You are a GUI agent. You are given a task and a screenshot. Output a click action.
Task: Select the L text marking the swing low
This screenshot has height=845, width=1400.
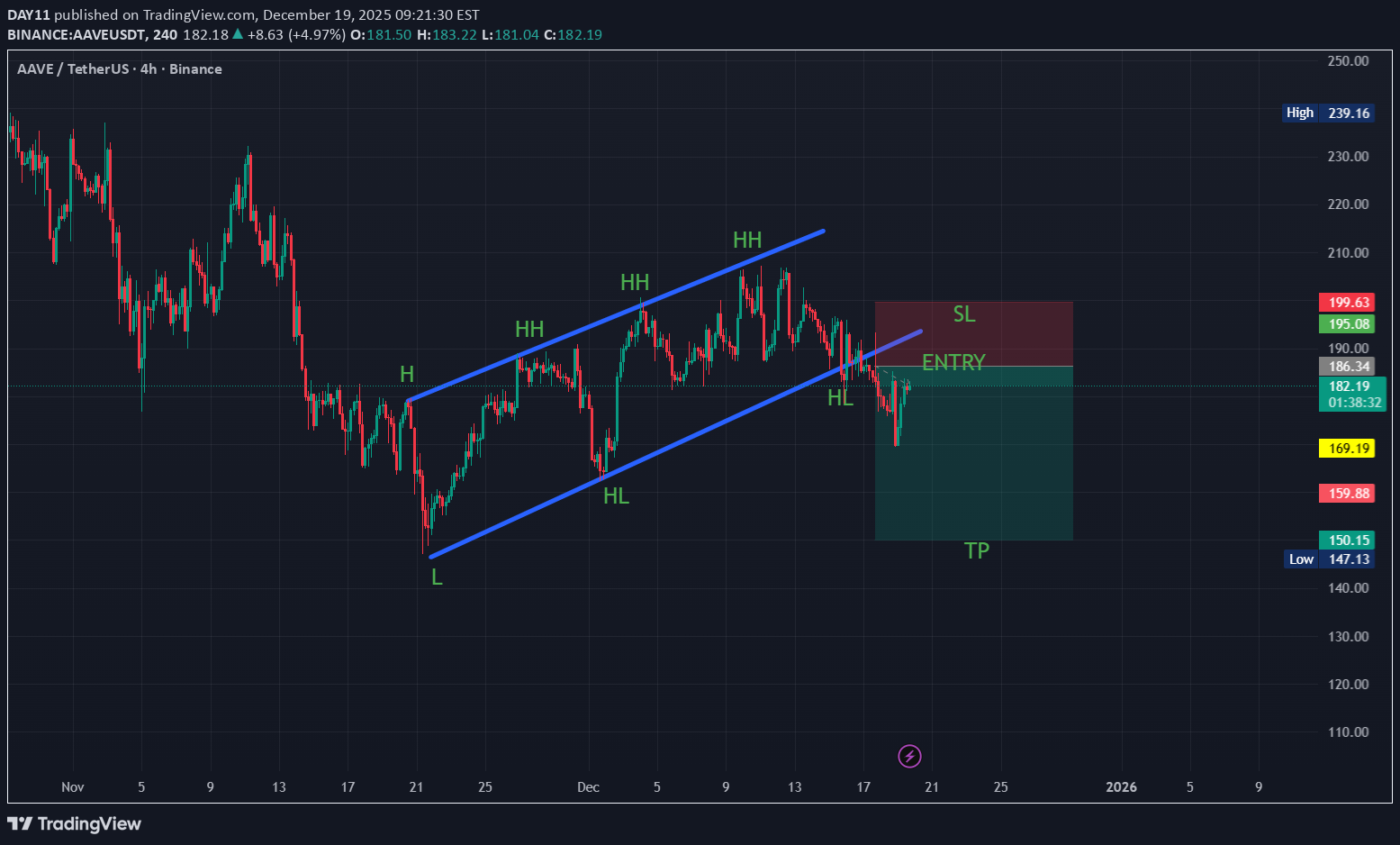tap(437, 577)
